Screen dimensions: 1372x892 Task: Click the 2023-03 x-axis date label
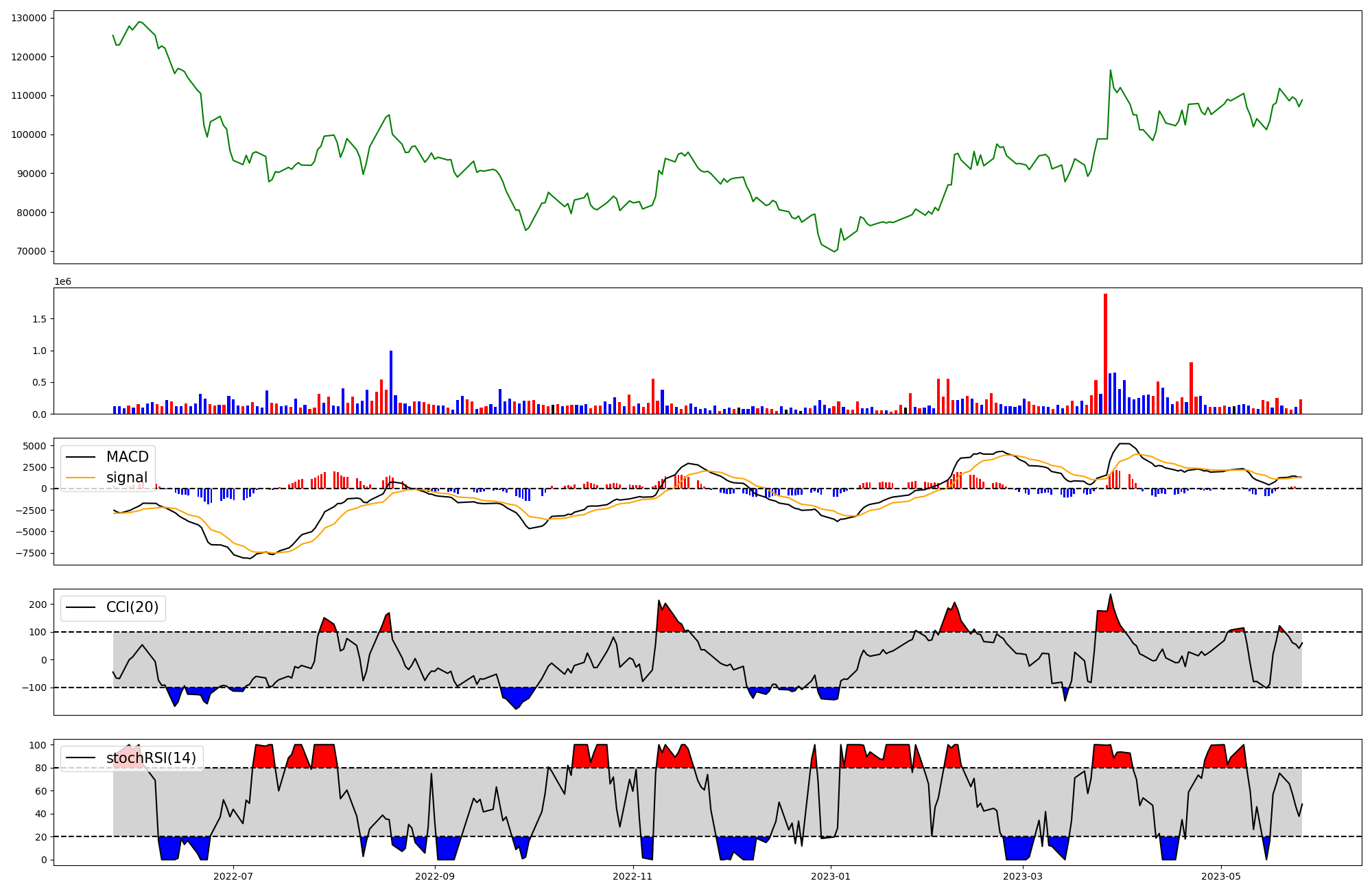(x=1023, y=876)
